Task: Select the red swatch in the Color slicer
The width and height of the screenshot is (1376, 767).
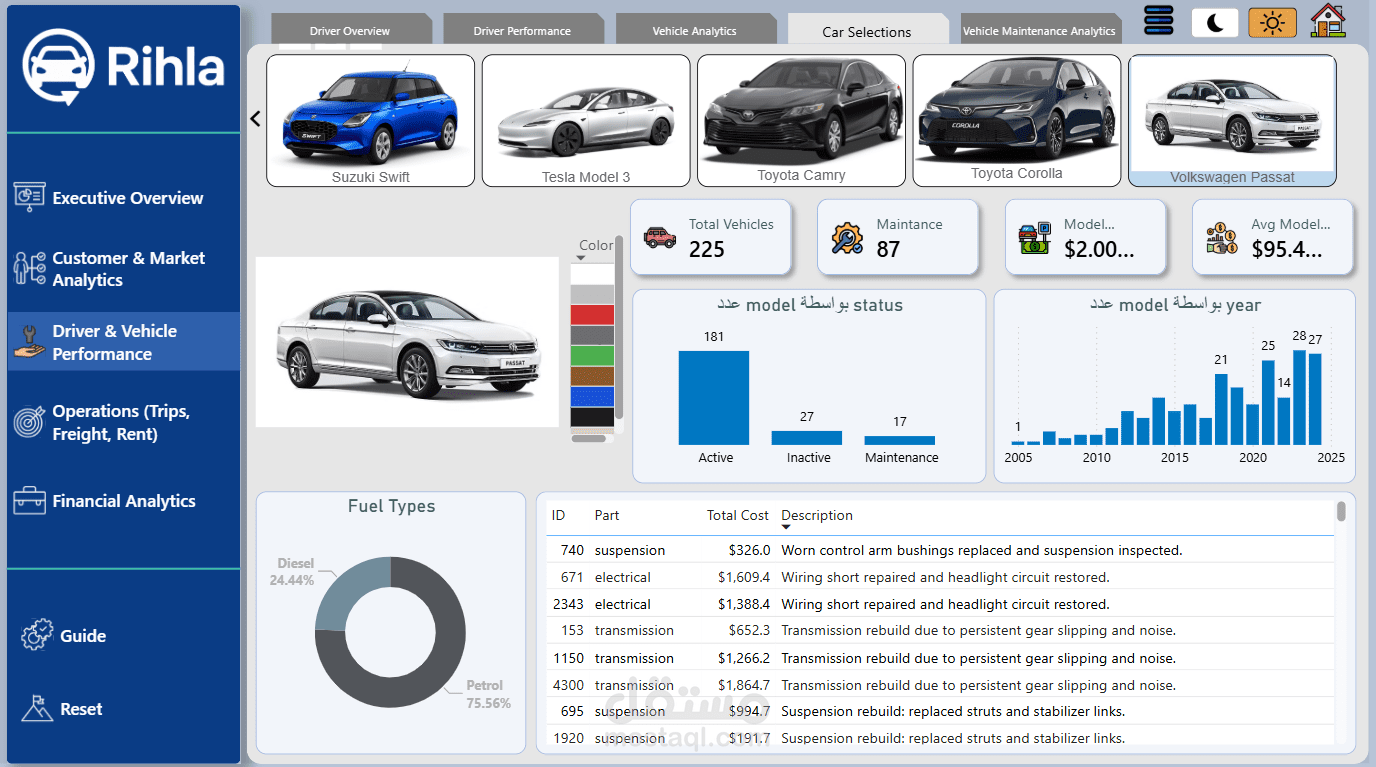Action: coord(593,314)
